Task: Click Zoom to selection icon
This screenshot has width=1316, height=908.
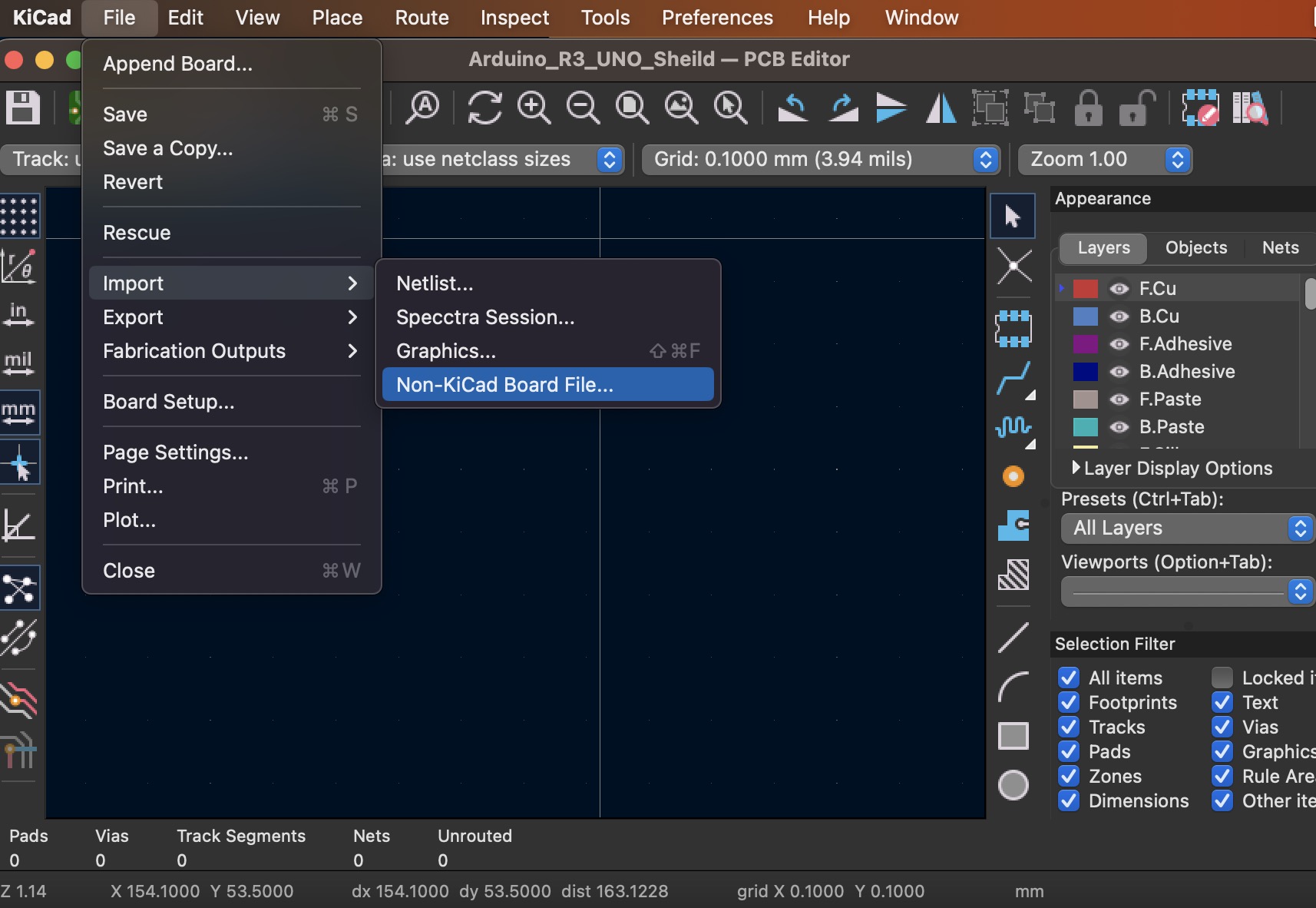Action: click(730, 108)
